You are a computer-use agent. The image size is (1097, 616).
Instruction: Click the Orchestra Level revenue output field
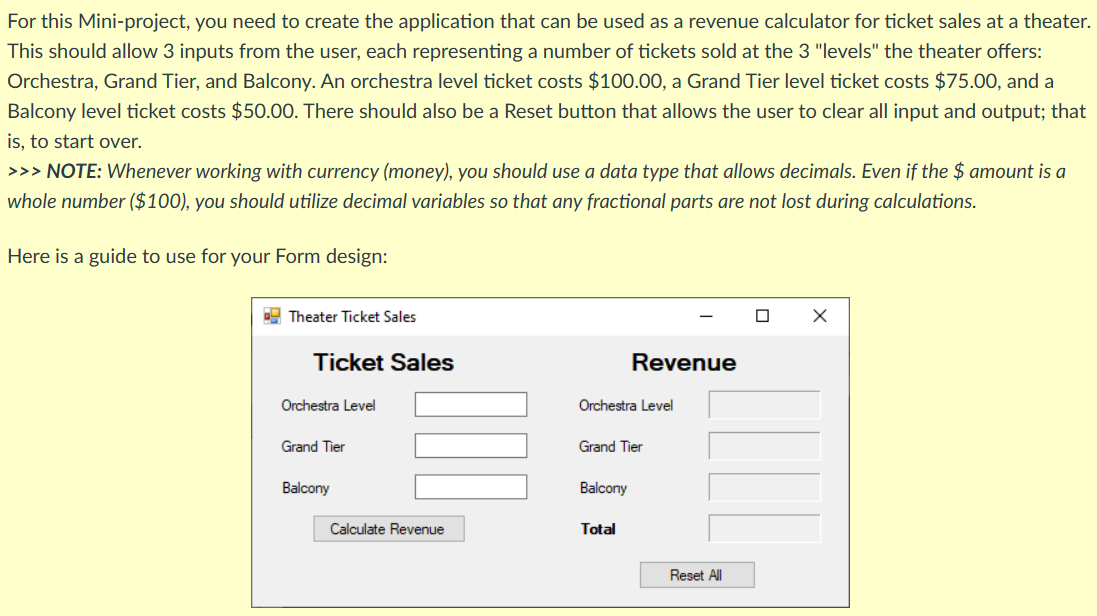coord(763,404)
